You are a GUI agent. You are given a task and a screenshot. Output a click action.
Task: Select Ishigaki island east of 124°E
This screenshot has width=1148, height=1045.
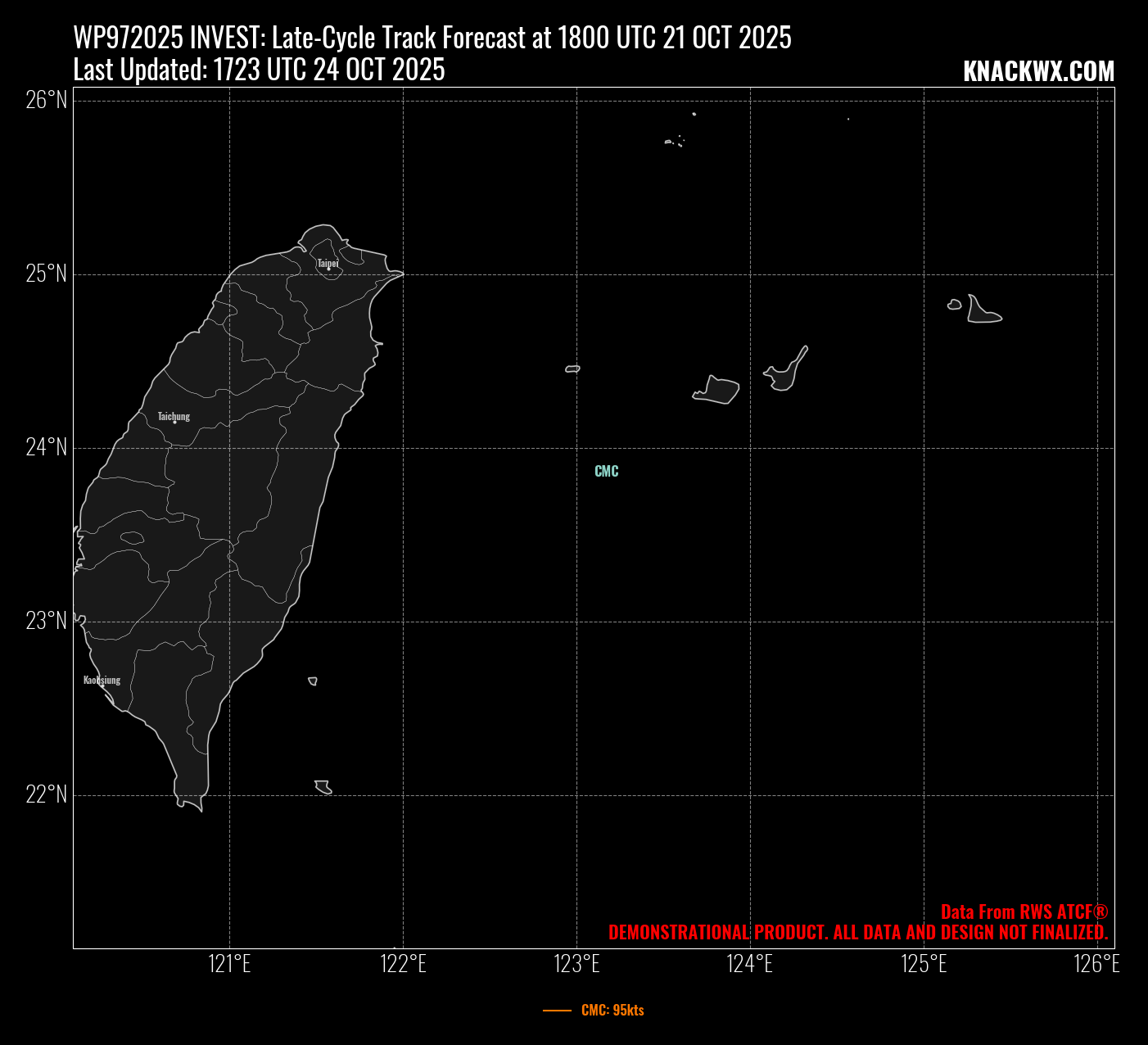click(x=784, y=375)
